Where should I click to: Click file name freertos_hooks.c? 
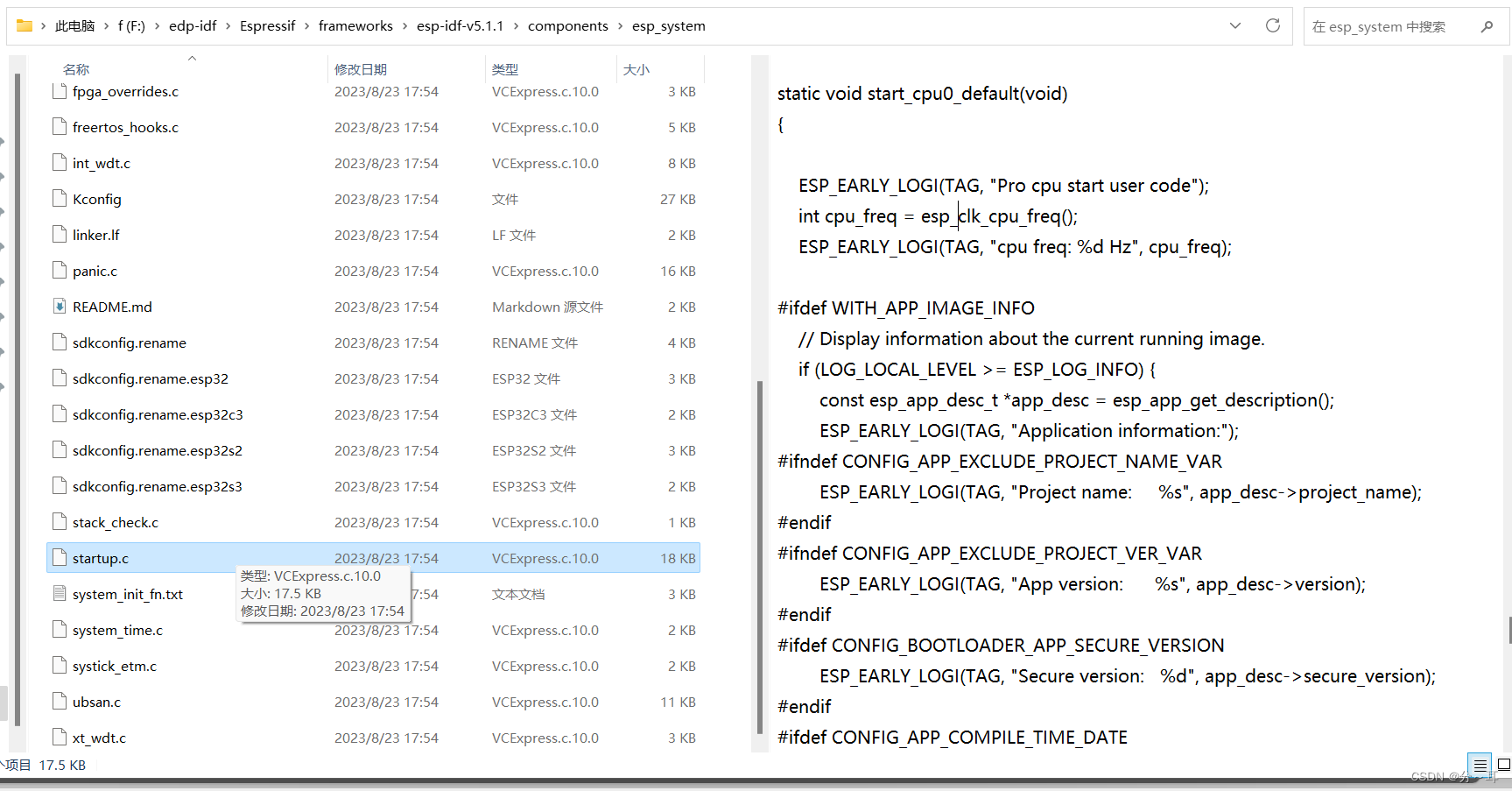125,127
